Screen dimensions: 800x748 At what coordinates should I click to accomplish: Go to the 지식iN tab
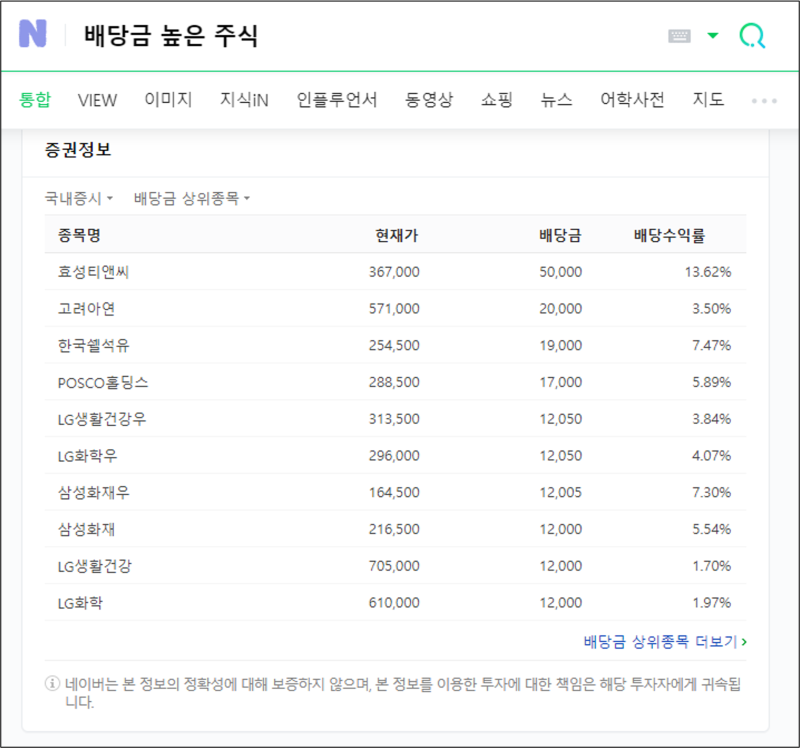[244, 99]
